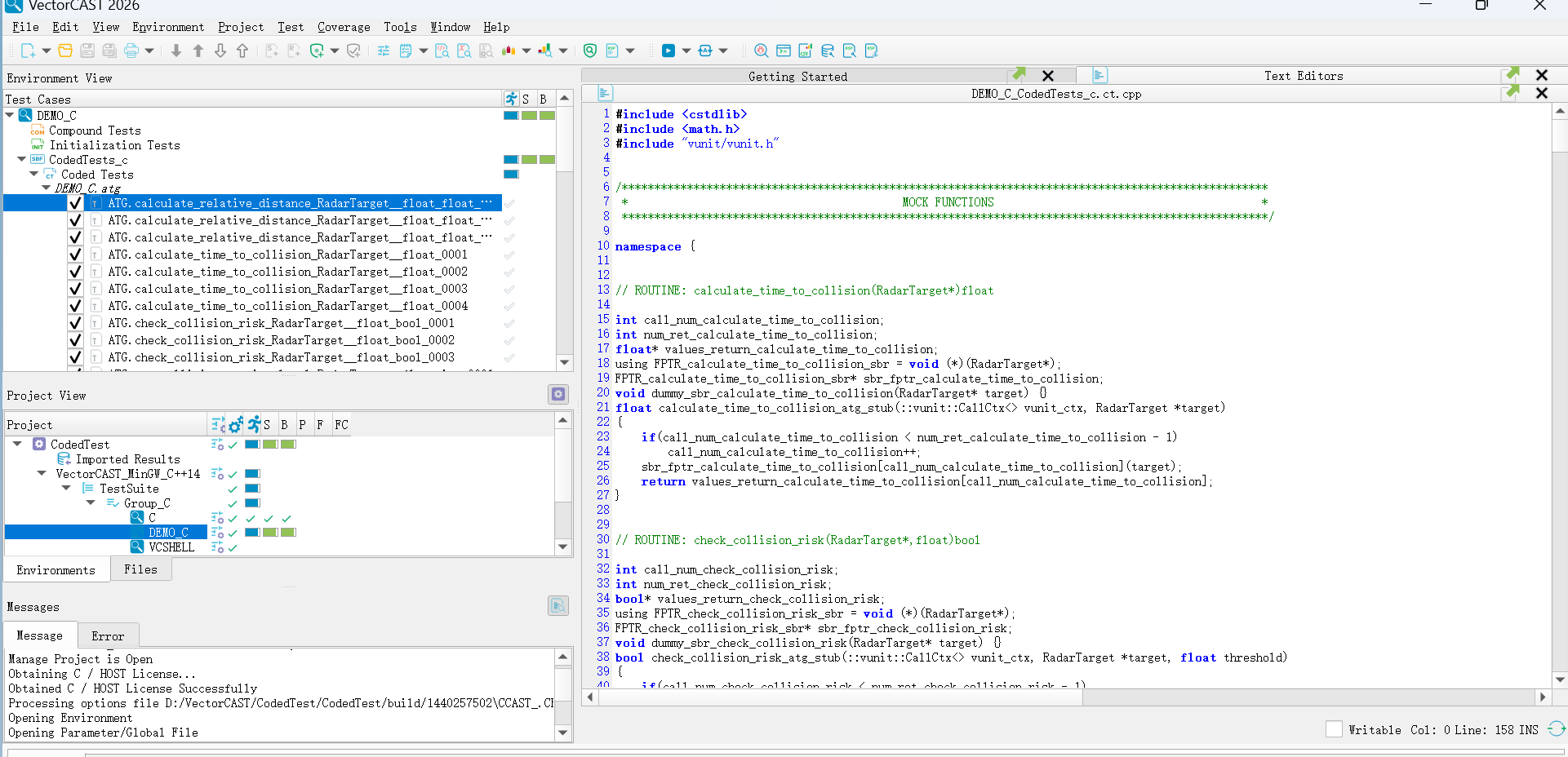The width and height of the screenshot is (1568, 757).
Task: Click the solid up arrow toolbar icon
Action: [198, 51]
